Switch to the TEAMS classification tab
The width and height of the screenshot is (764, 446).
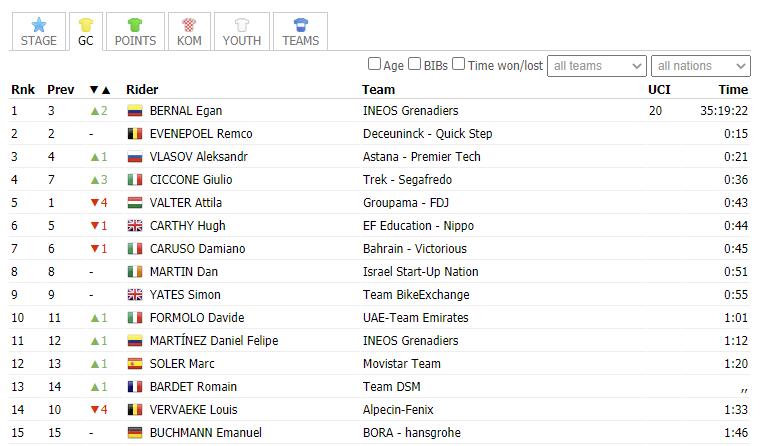pos(301,32)
